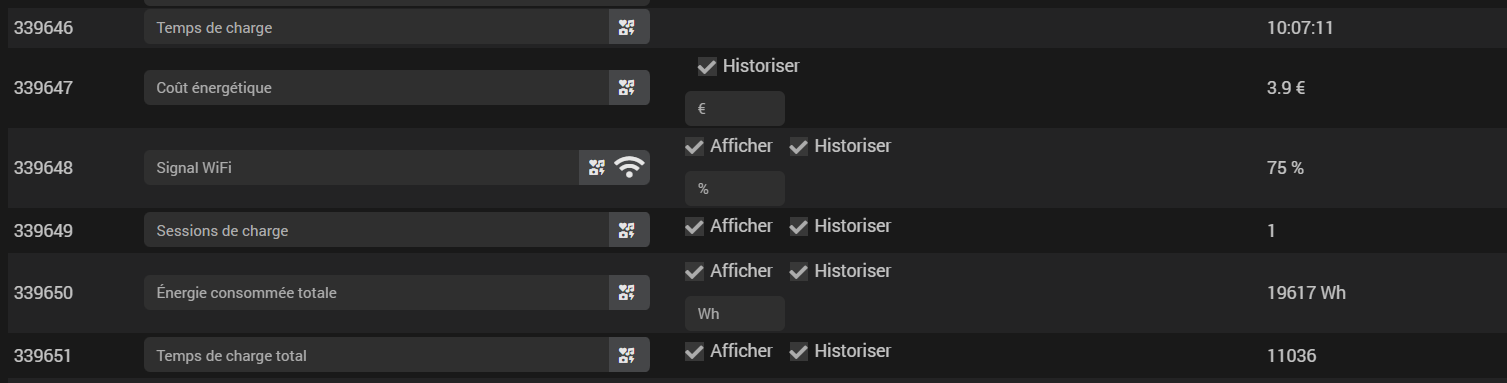1507x383 pixels.
Task: Edit the € unit field
Action: pos(735,109)
